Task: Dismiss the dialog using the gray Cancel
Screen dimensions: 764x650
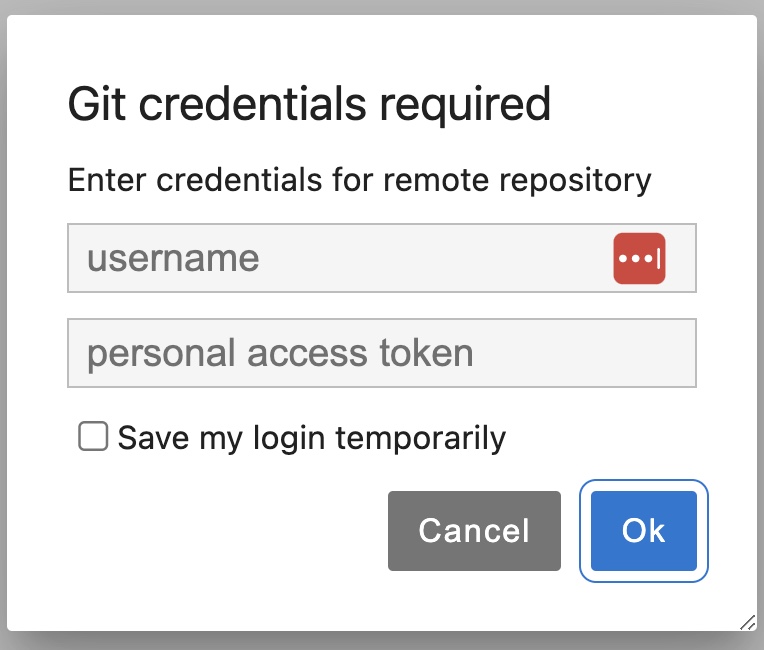Action: point(474,530)
